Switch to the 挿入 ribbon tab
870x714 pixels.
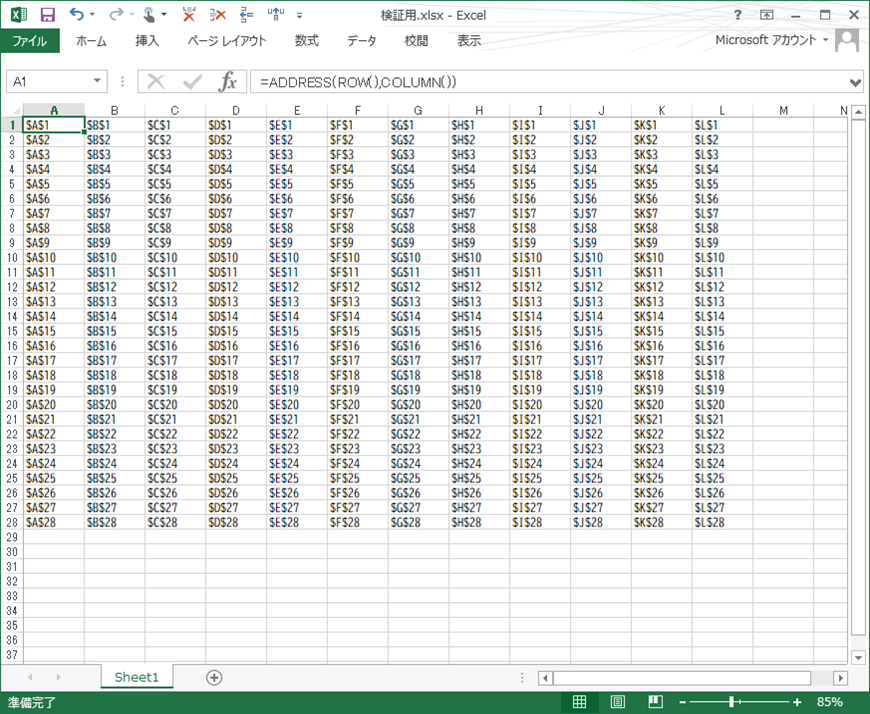point(147,40)
